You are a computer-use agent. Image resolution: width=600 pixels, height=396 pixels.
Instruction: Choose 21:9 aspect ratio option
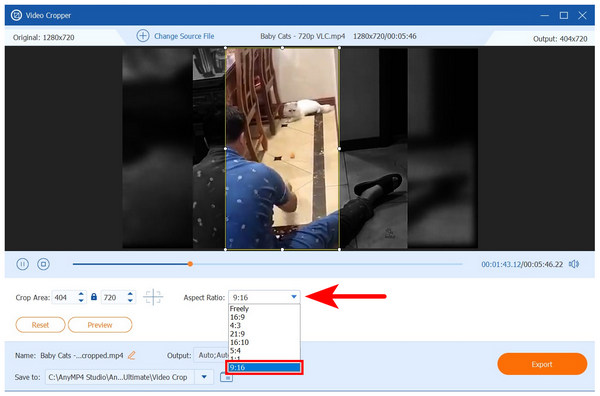pyautogui.click(x=264, y=334)
